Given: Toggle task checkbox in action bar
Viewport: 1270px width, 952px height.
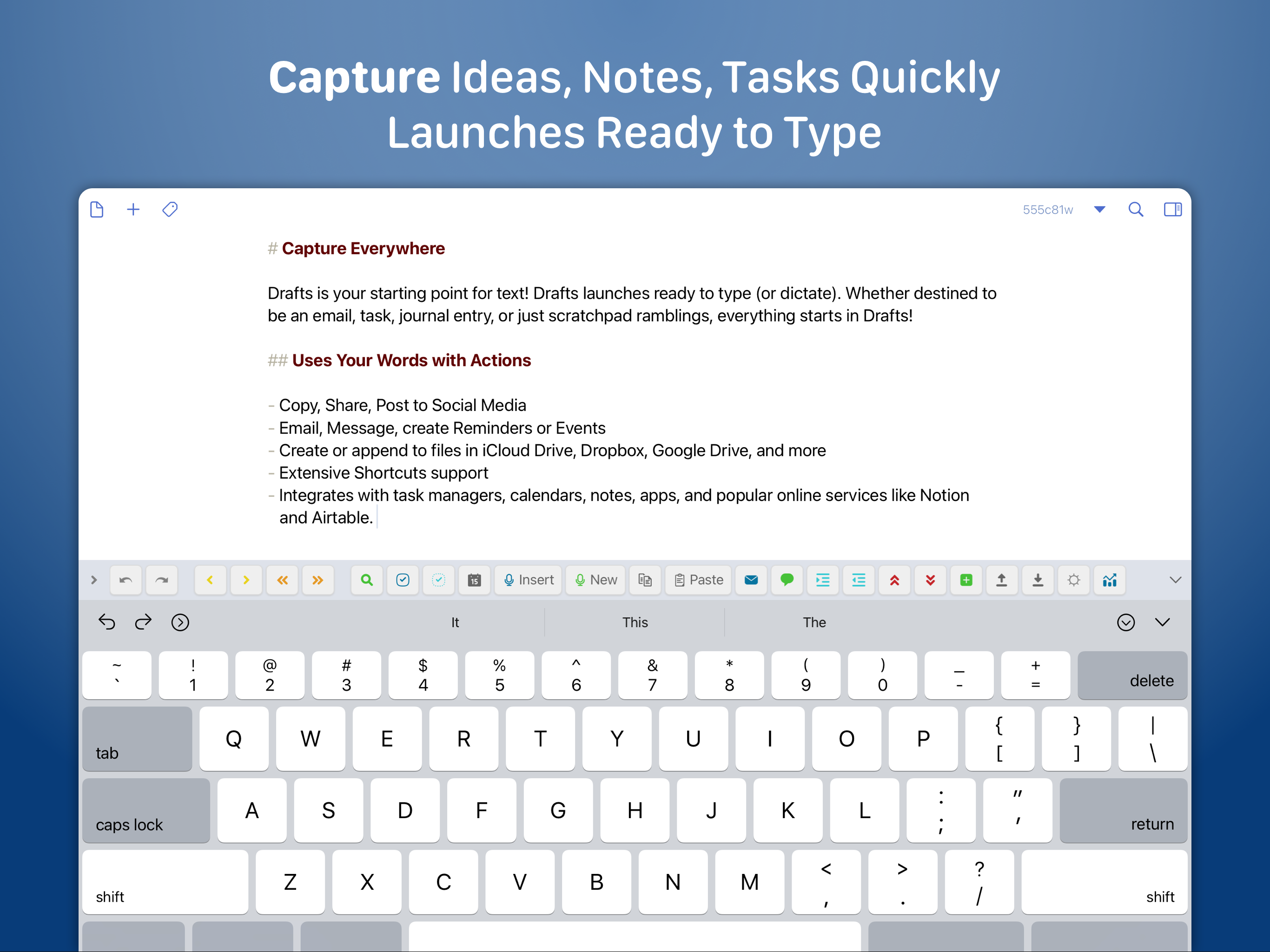Looking at the screenshot, I should coord(403,580).
